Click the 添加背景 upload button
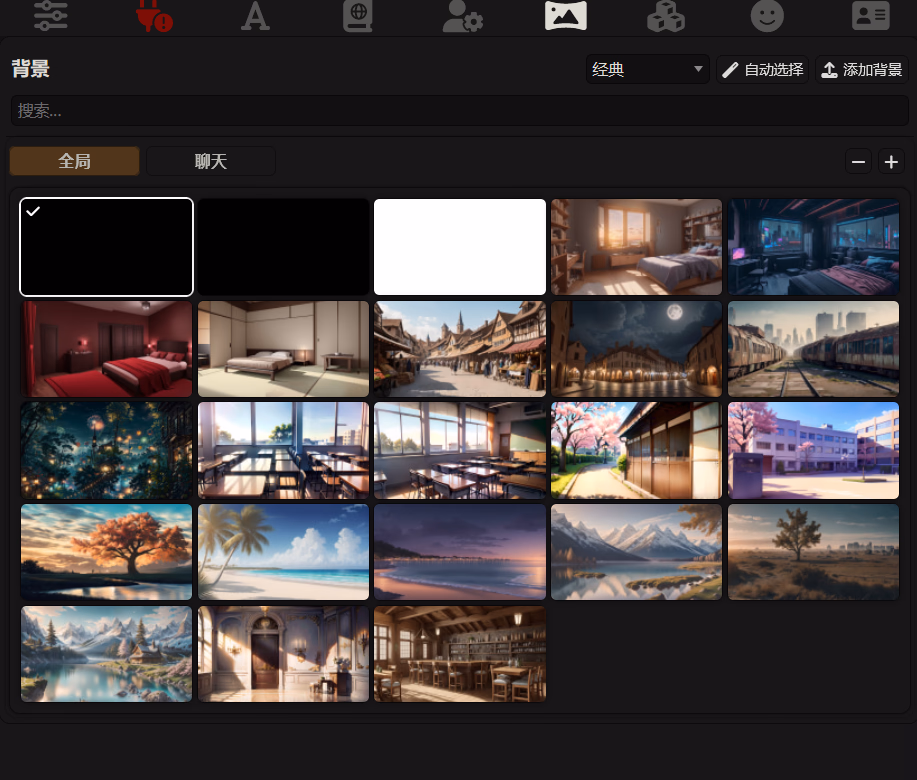 coord(862,69)
